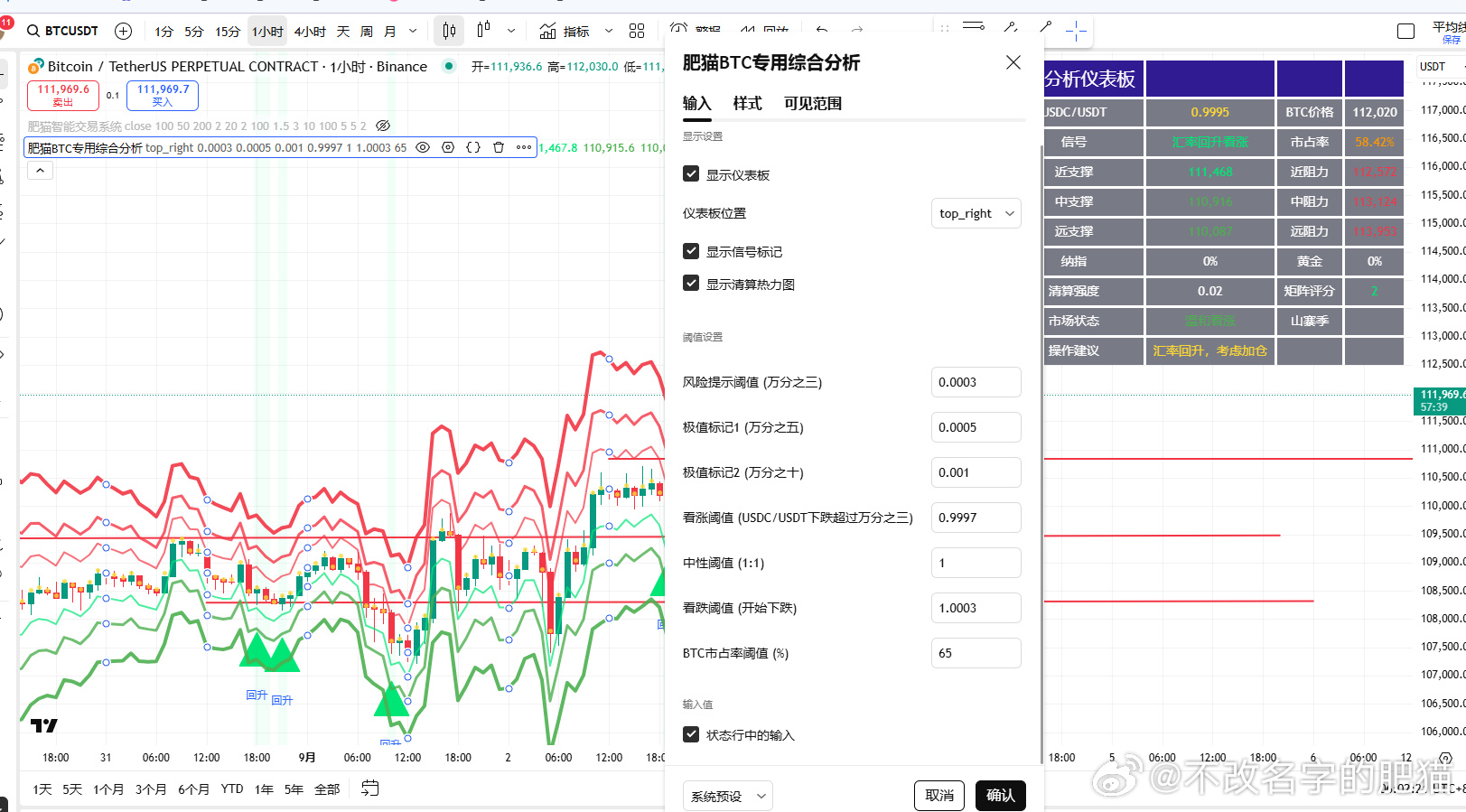Viewport: 1466px width, 812px height.
Task: Open go-to-date calendar icon below chart
Action: (369, 789)
